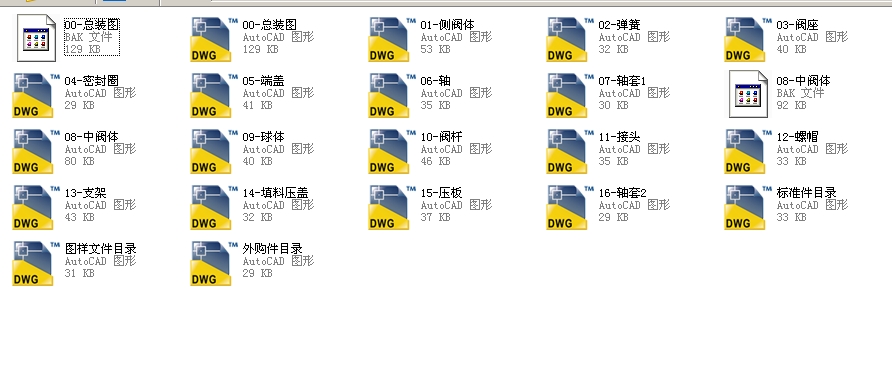Image resolution: width=892 pixels, height=369 pixels.
Task: Click the 标准件目录 DWG icon
Action: click(x=748, y=208)
